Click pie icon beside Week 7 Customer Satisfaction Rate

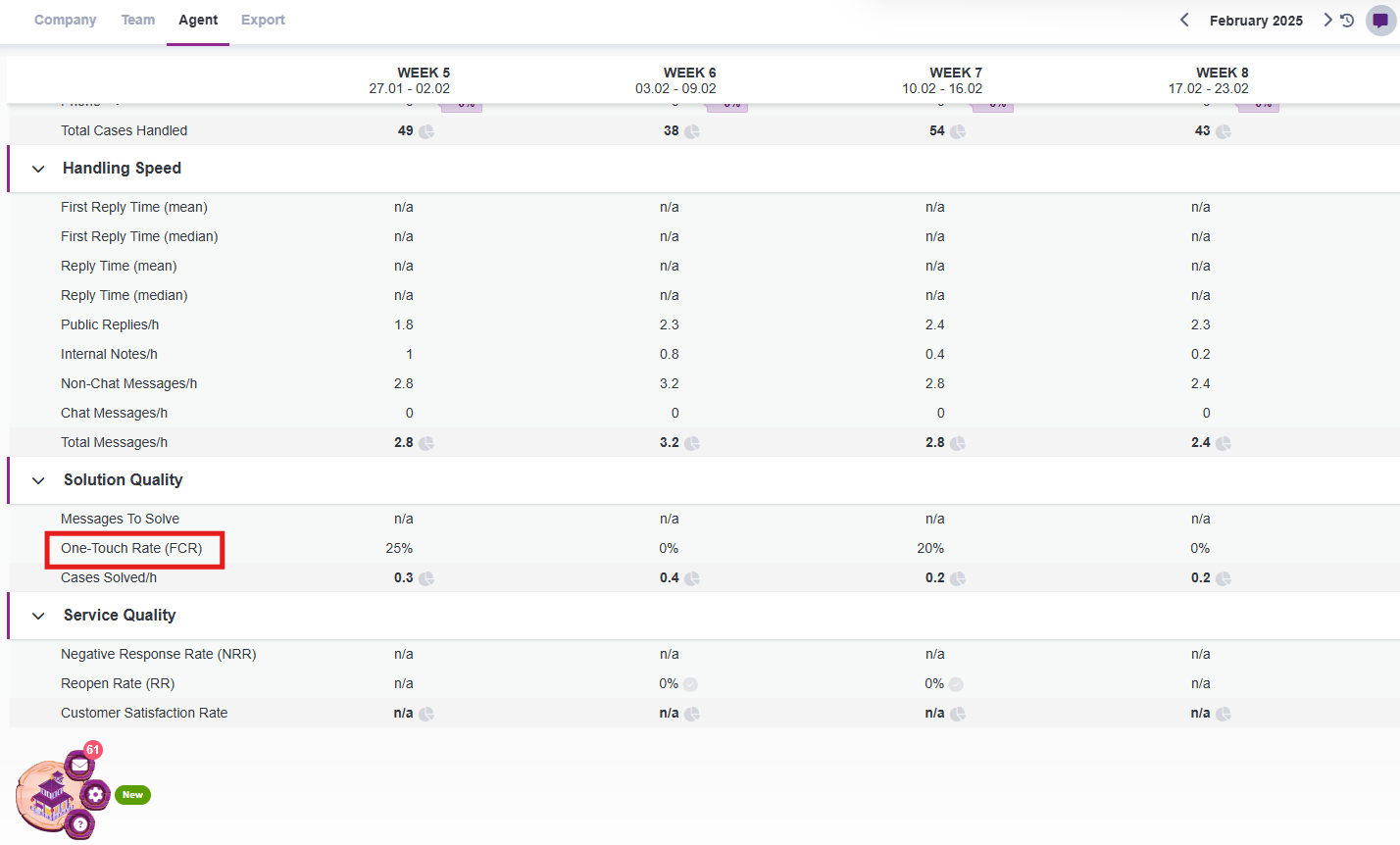click(x=958, y=714)
